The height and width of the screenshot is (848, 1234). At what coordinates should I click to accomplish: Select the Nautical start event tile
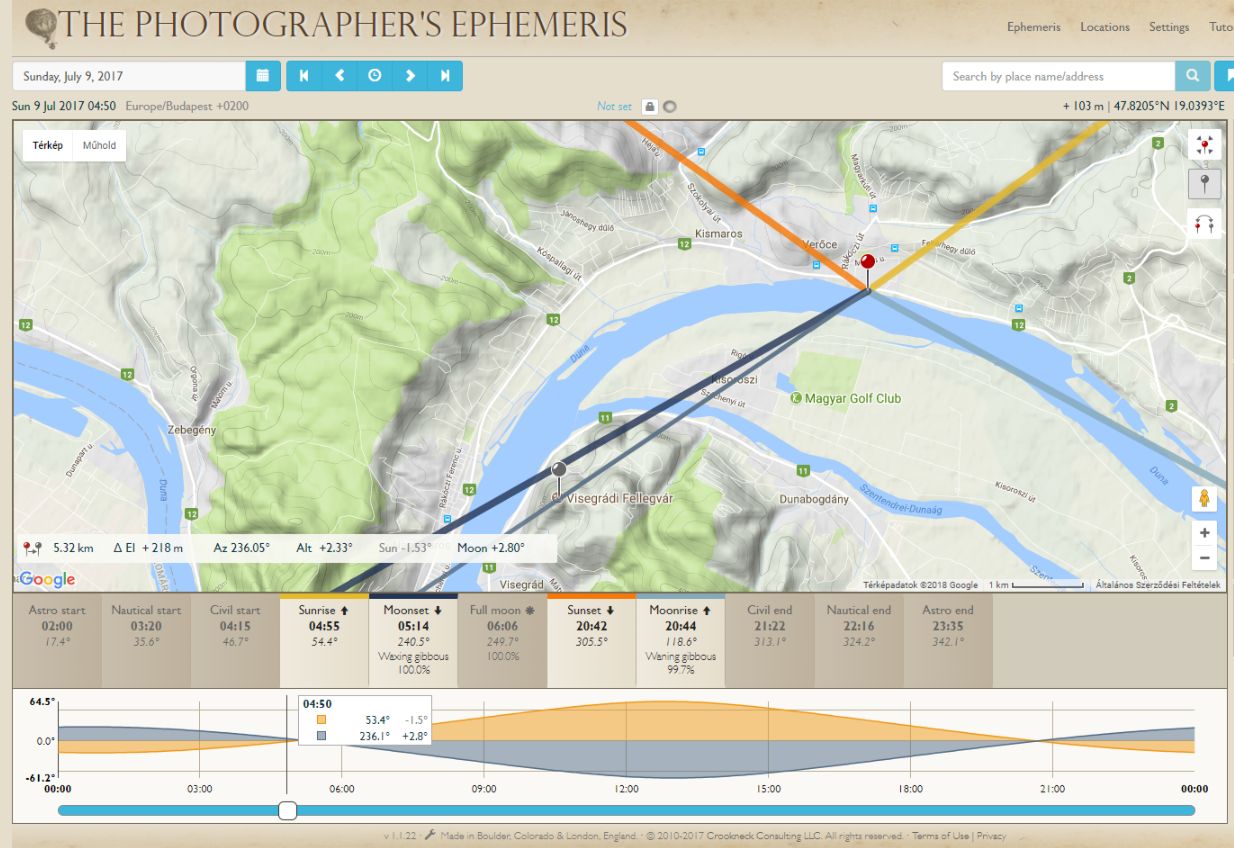(x=146, y=641)
